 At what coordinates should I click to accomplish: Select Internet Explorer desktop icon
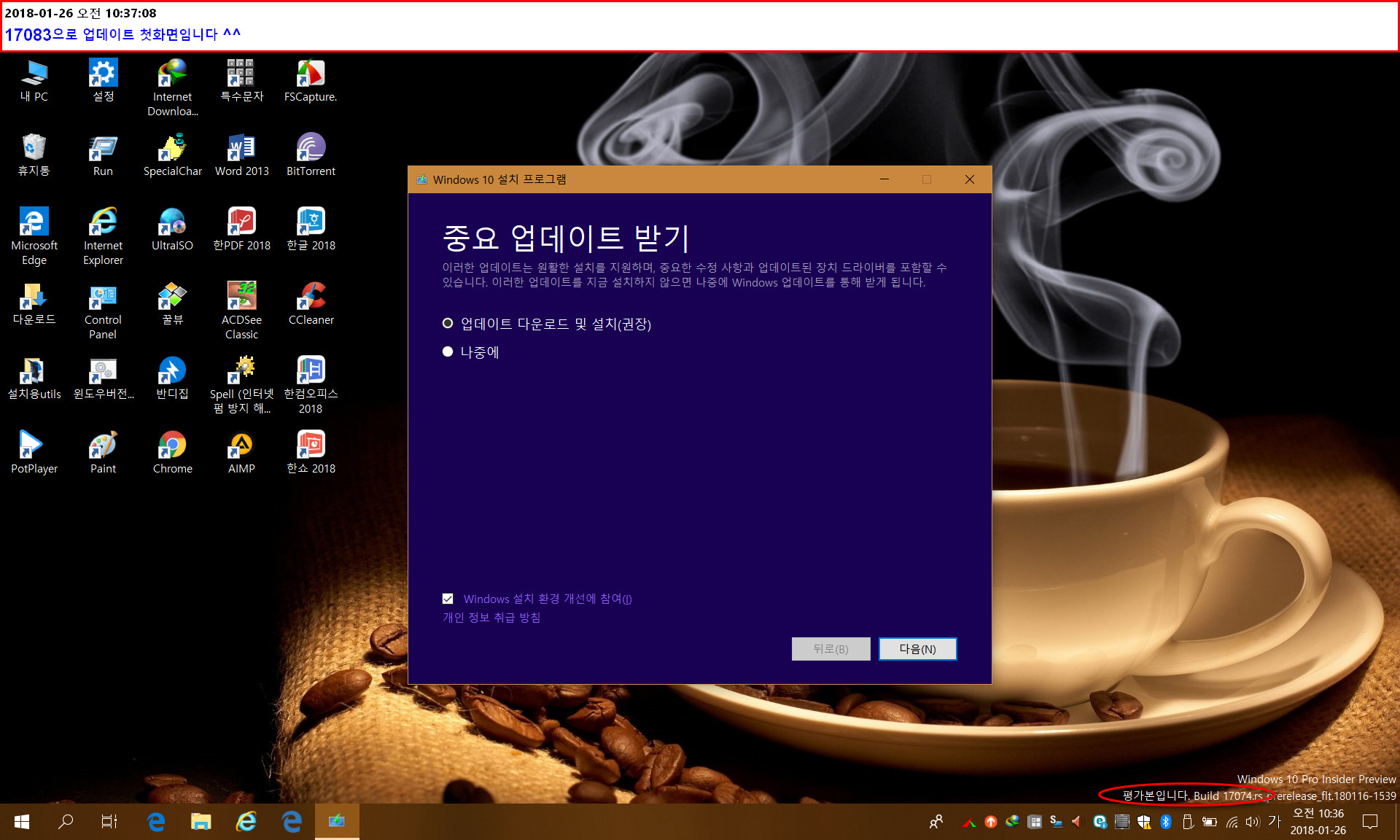point(103,236)
